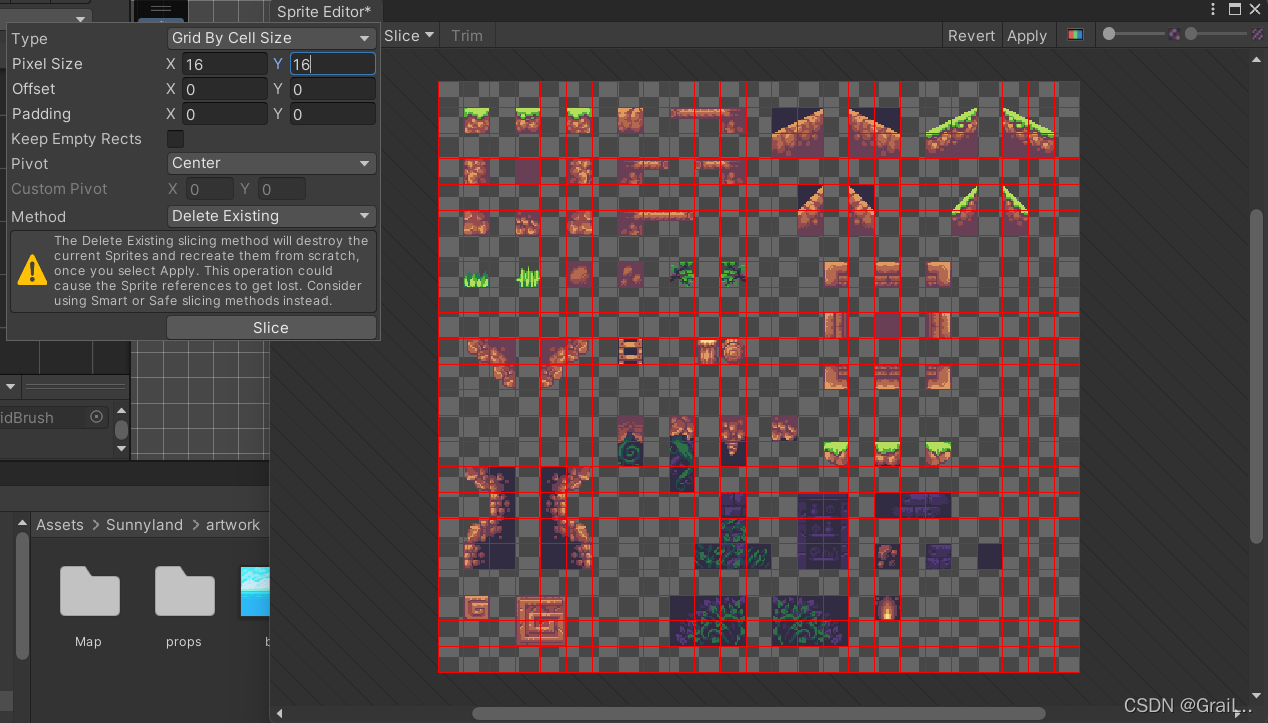Click the Revert button
The height and width of the screenshot is (723, 1268).
click(x=971, y=35)
